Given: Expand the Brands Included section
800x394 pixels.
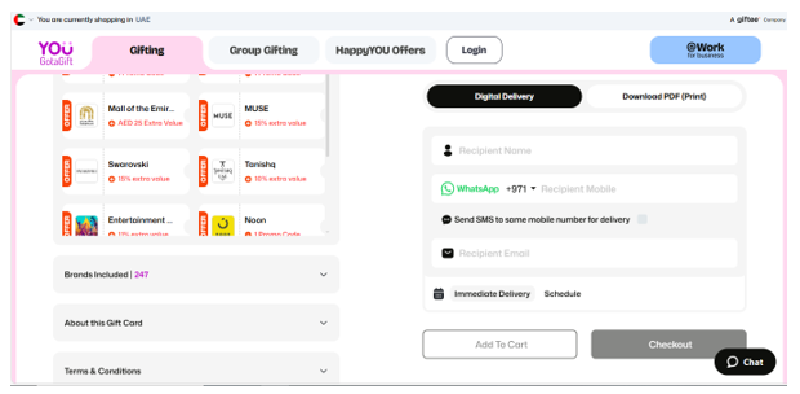Looking at the screenshot, I should point(196,274).
